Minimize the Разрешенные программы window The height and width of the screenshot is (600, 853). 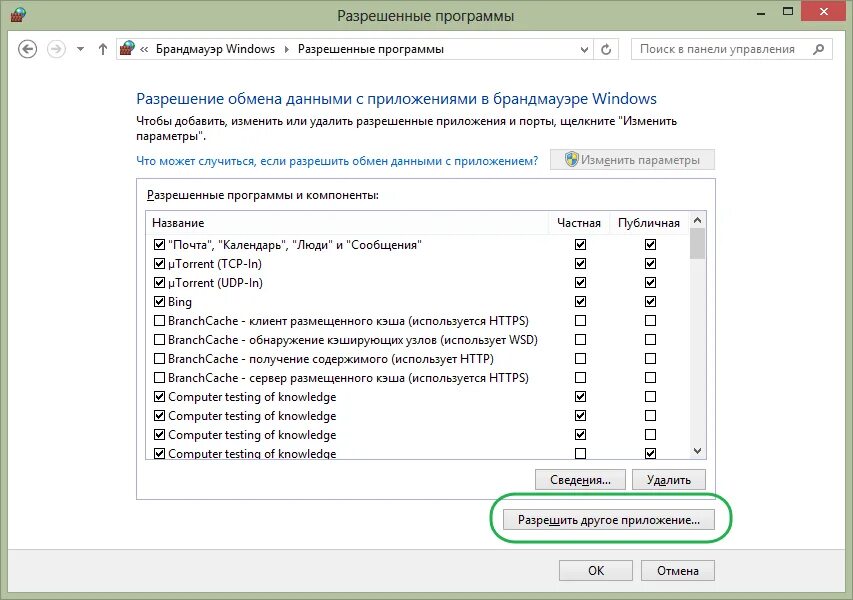coord(761,12)
